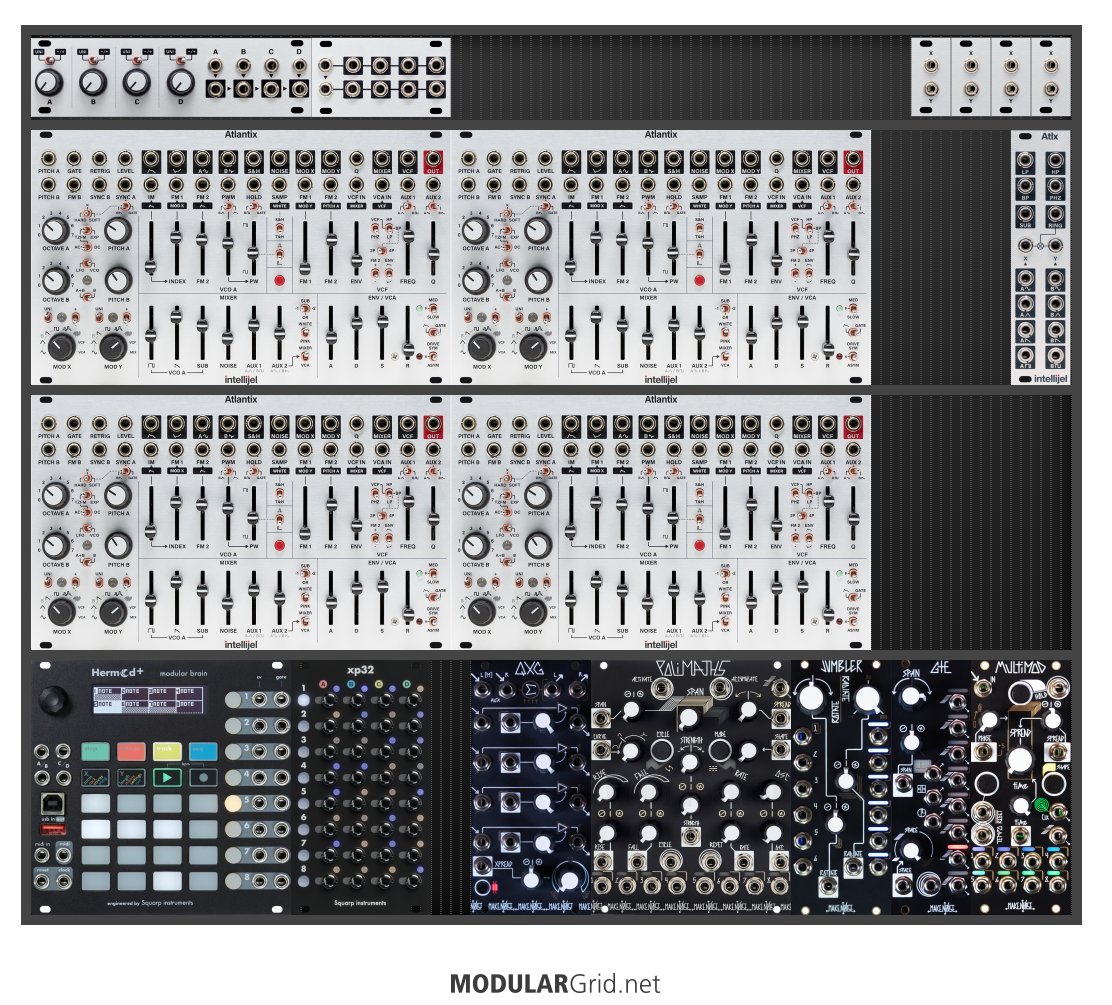1112x1005 pixels.
Task: Click the GTE SPAN knob
Action: point(911,698)
